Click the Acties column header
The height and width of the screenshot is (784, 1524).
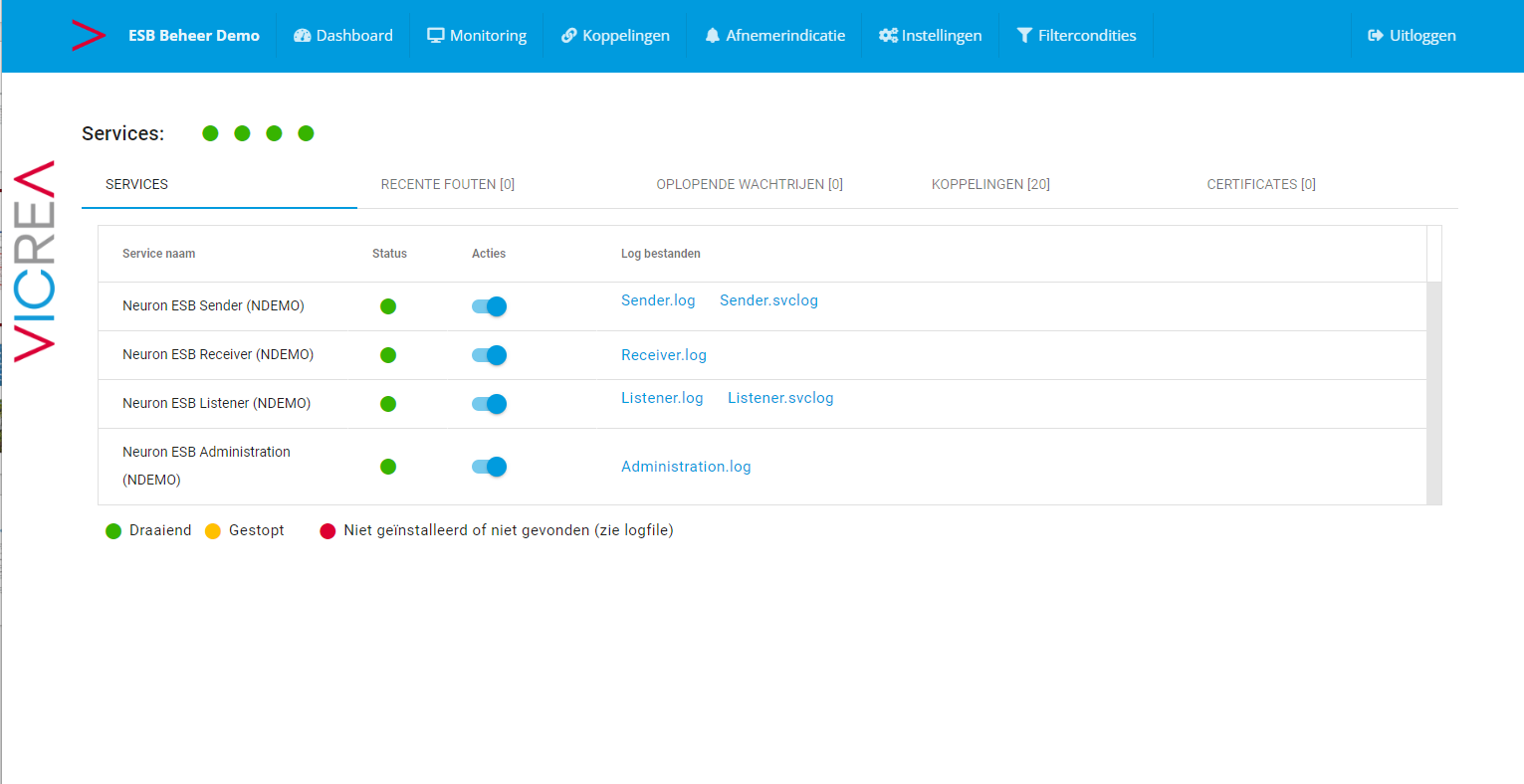[489, 254]
